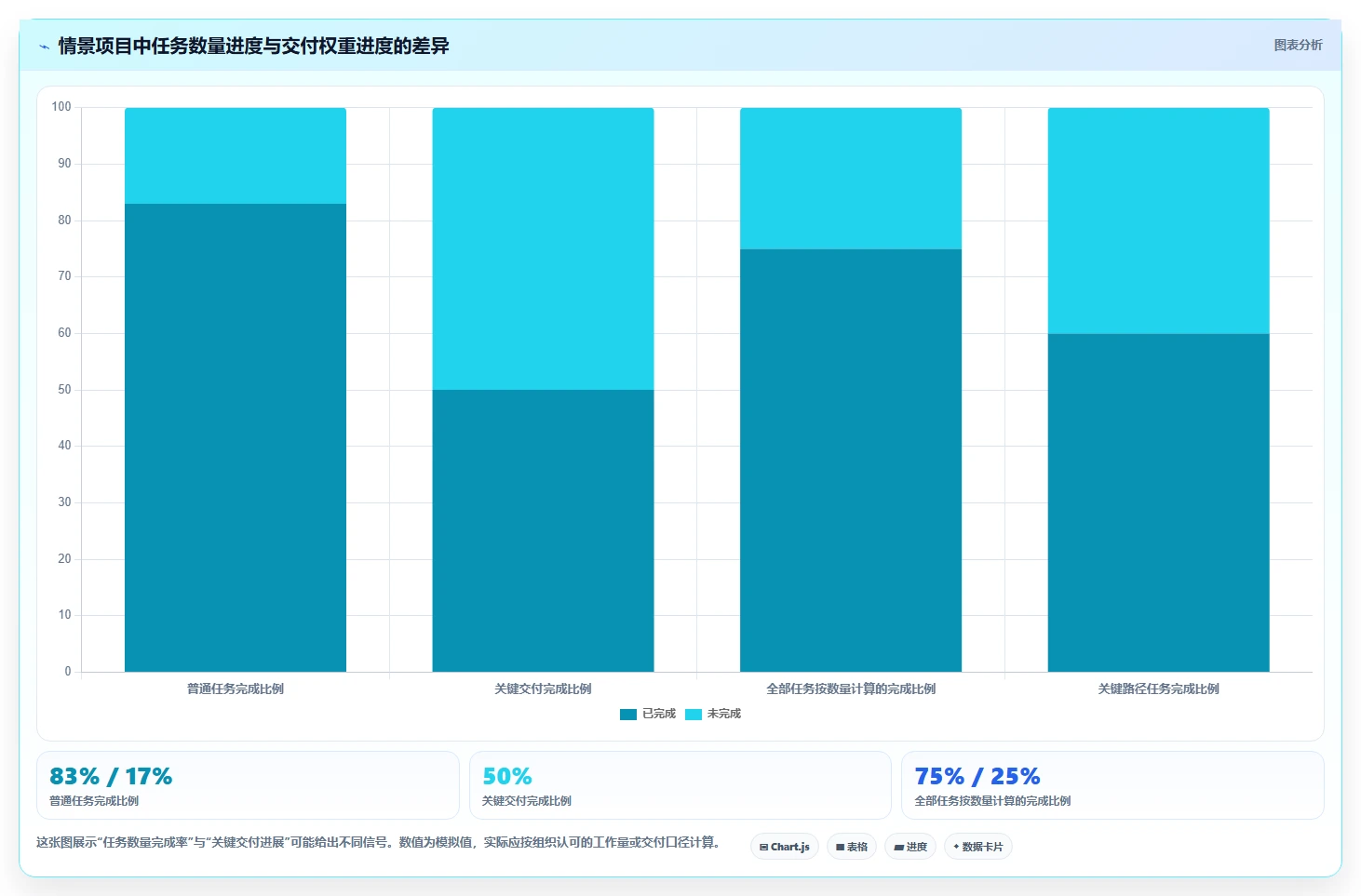Select the 进度 tag chip
The image size is (1361, 896).
(910, 847)
